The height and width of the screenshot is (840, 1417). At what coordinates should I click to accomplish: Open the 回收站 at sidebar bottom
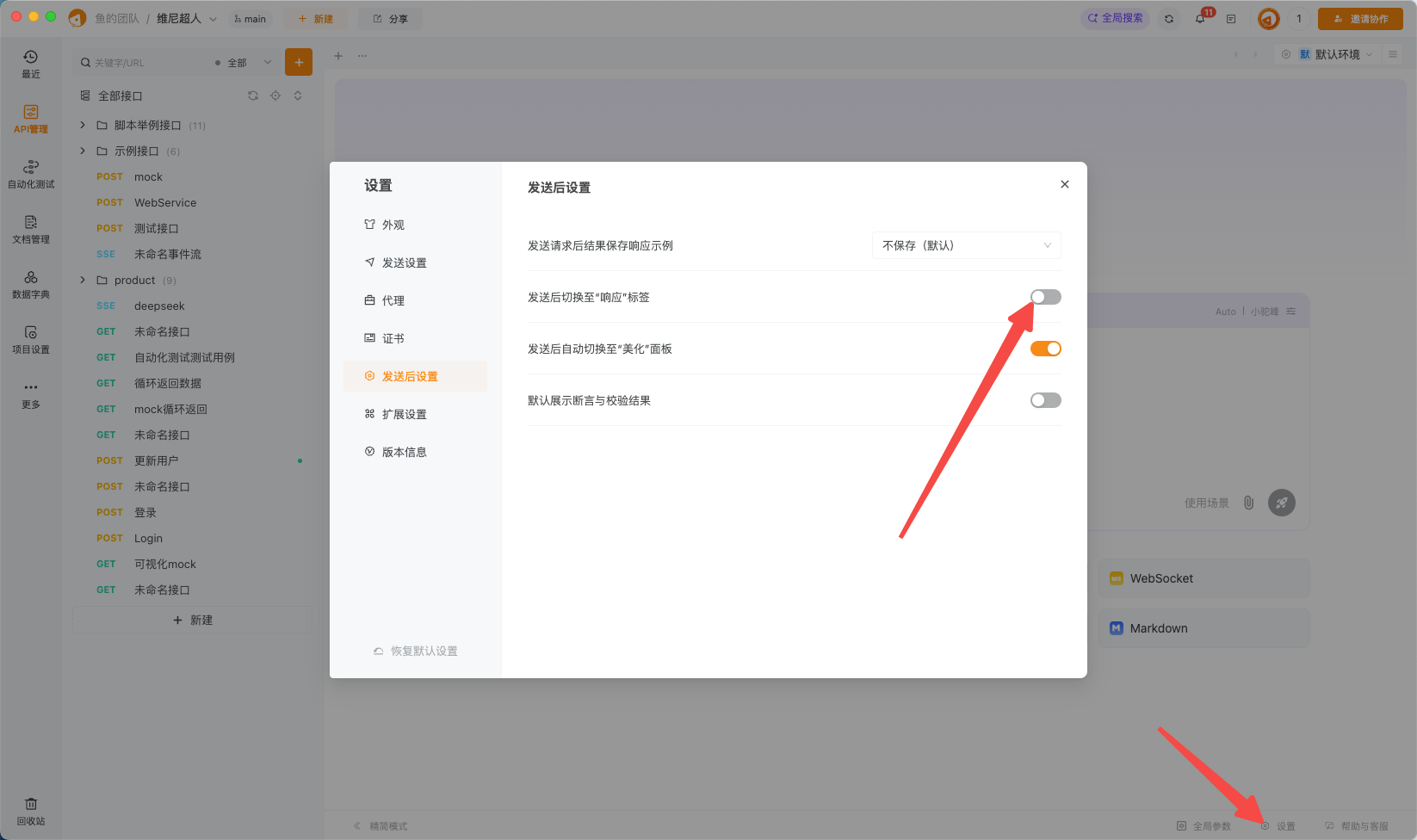[31, 810]
